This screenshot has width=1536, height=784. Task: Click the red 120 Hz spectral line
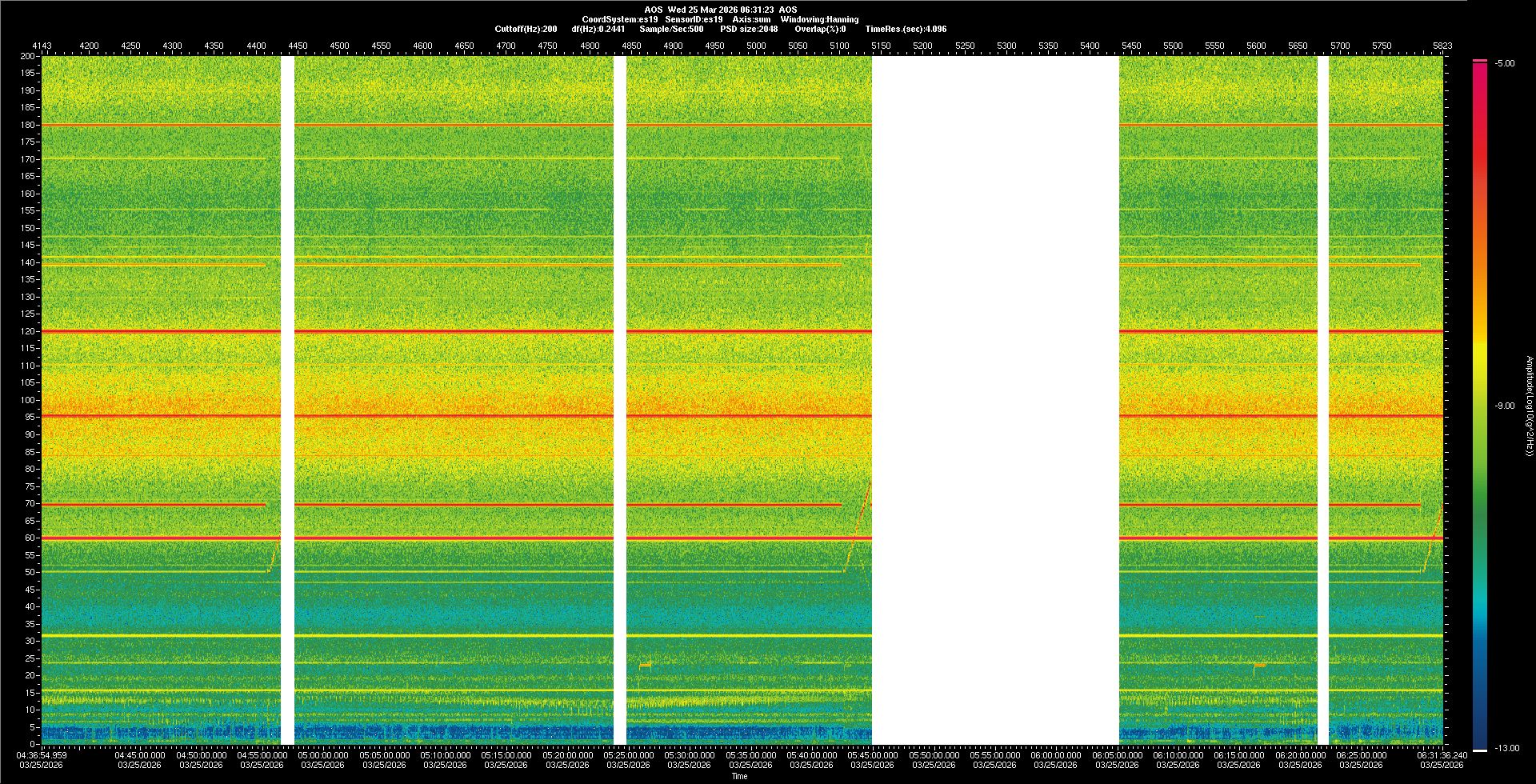(x=448, y=331)
